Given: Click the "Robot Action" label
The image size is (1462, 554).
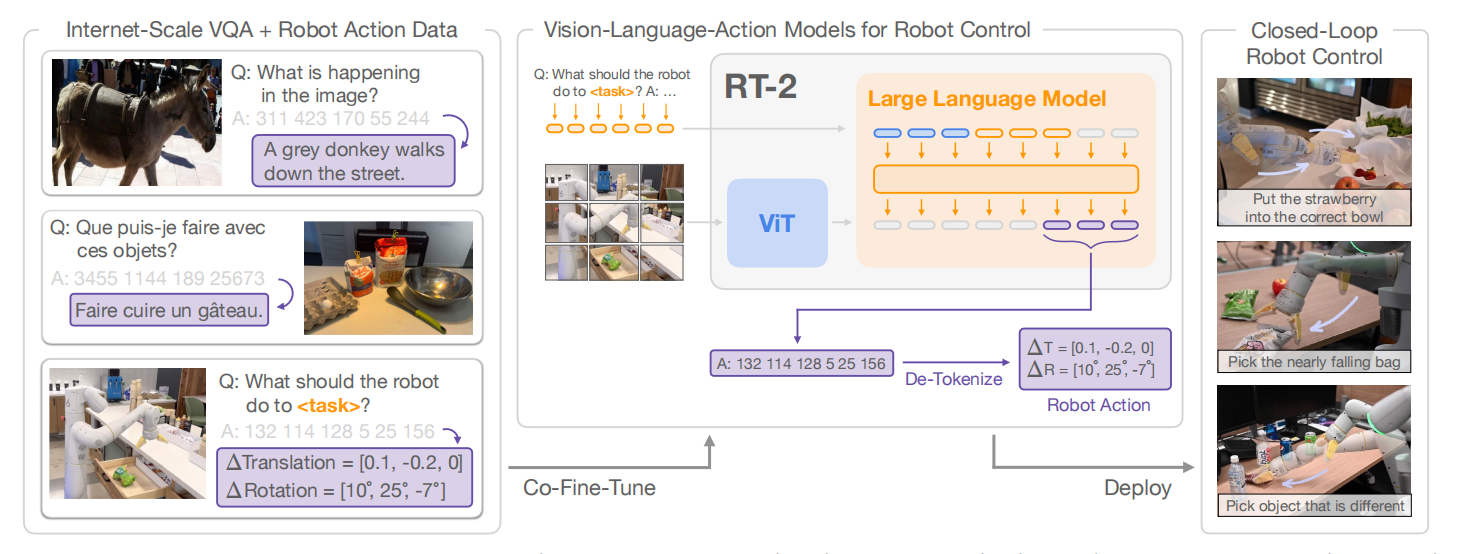Looking at the screenshot, I should click(x=1098, y=405).
